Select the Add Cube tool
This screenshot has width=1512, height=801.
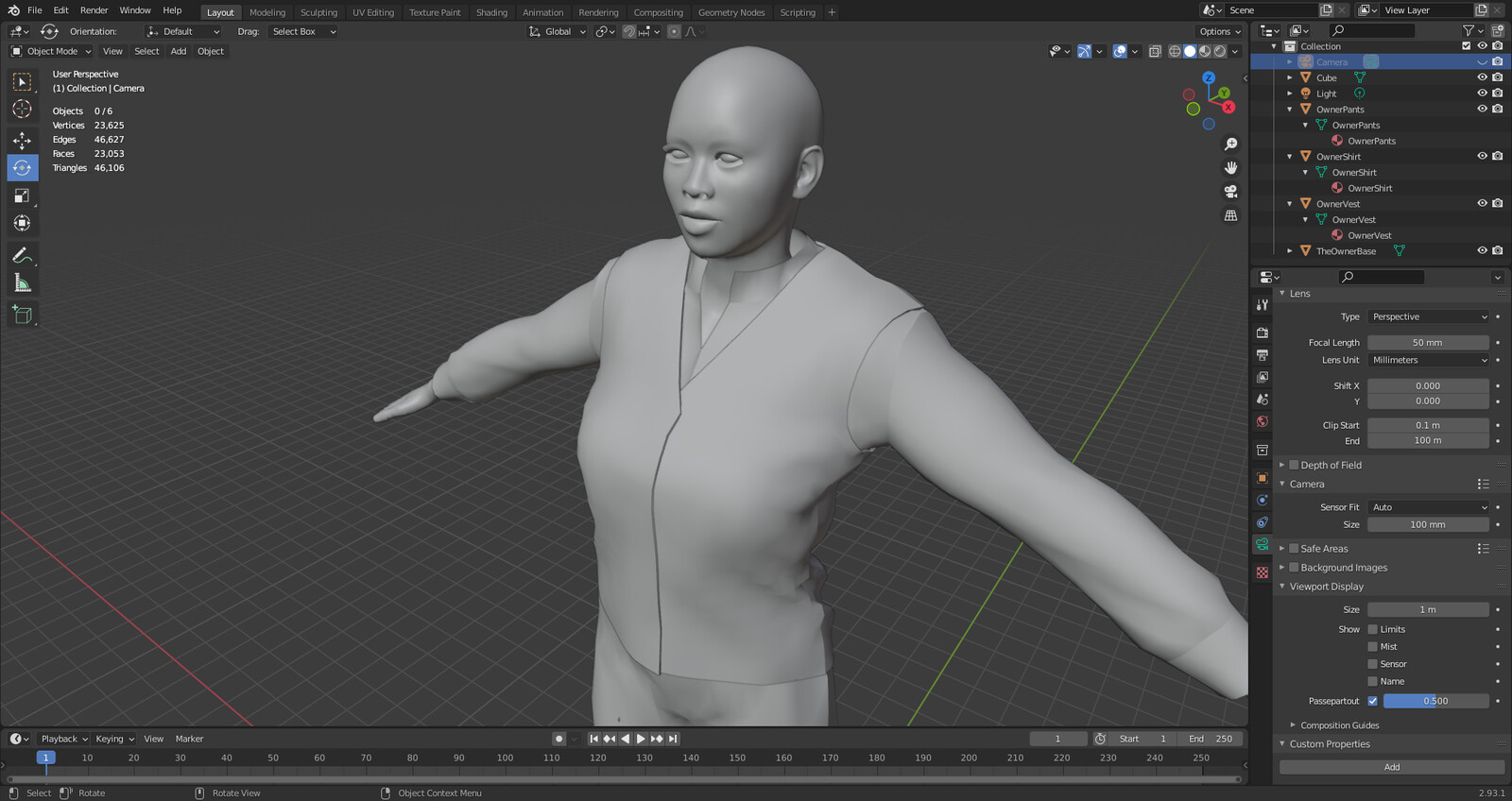pyautogui.click(x=23, y=315)
